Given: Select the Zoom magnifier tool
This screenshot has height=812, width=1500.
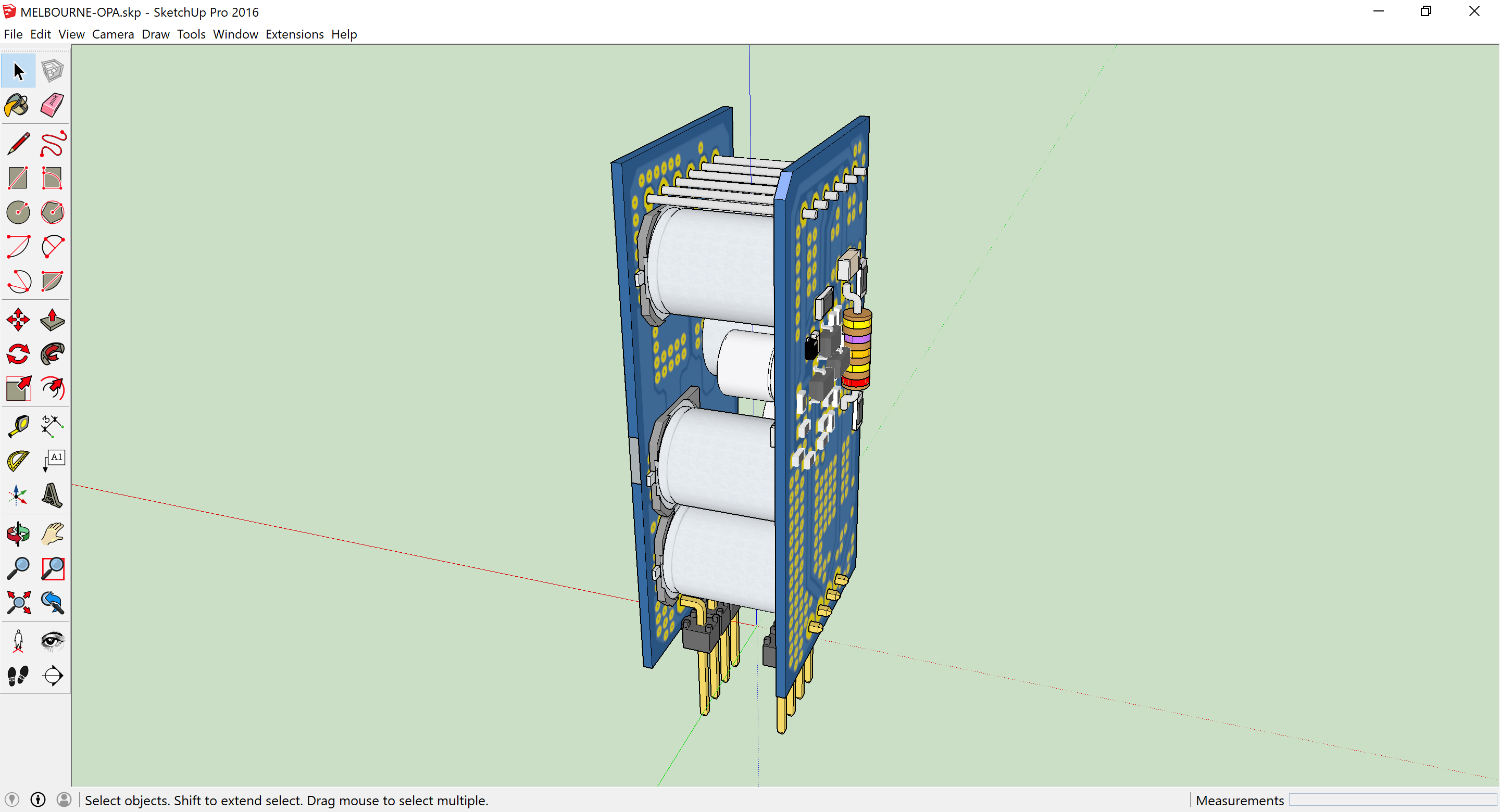Looking at the screenshot, I should (18, 568).
